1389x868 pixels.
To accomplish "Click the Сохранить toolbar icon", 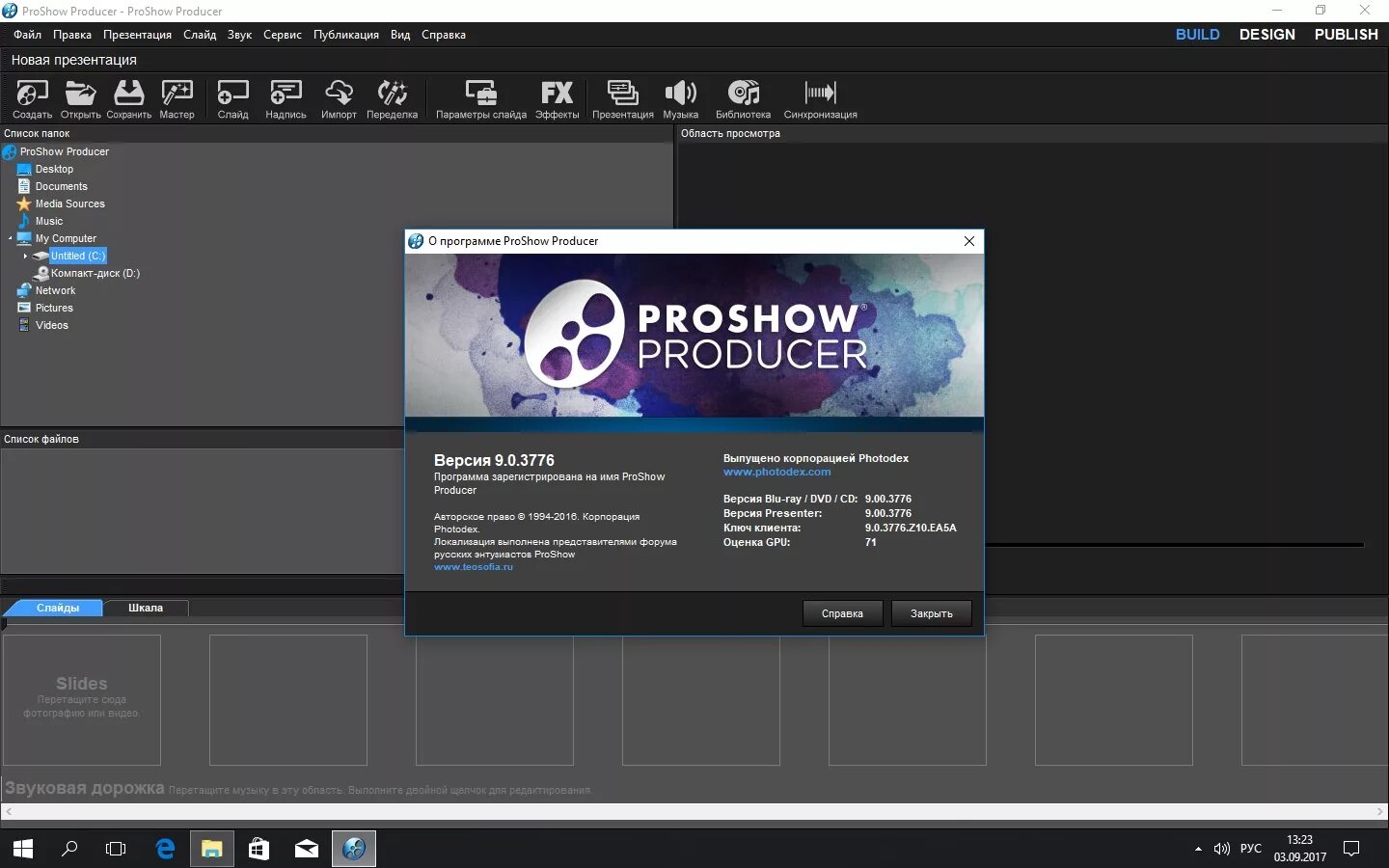I will pos(128,99).
